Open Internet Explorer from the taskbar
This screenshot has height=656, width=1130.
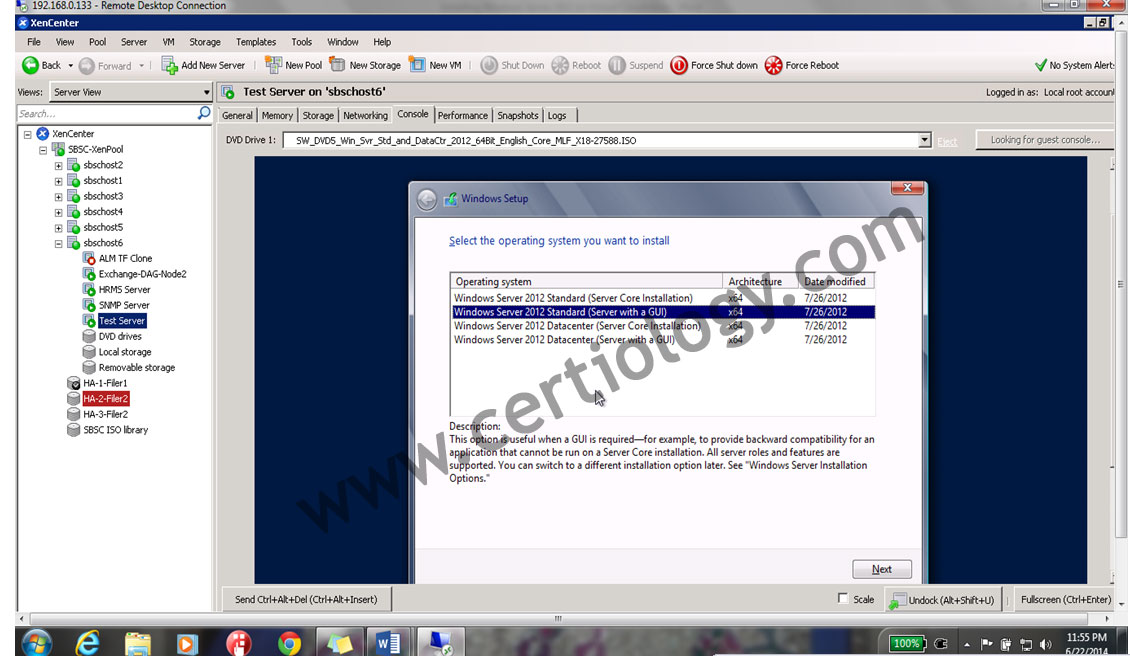click(87, 642)
